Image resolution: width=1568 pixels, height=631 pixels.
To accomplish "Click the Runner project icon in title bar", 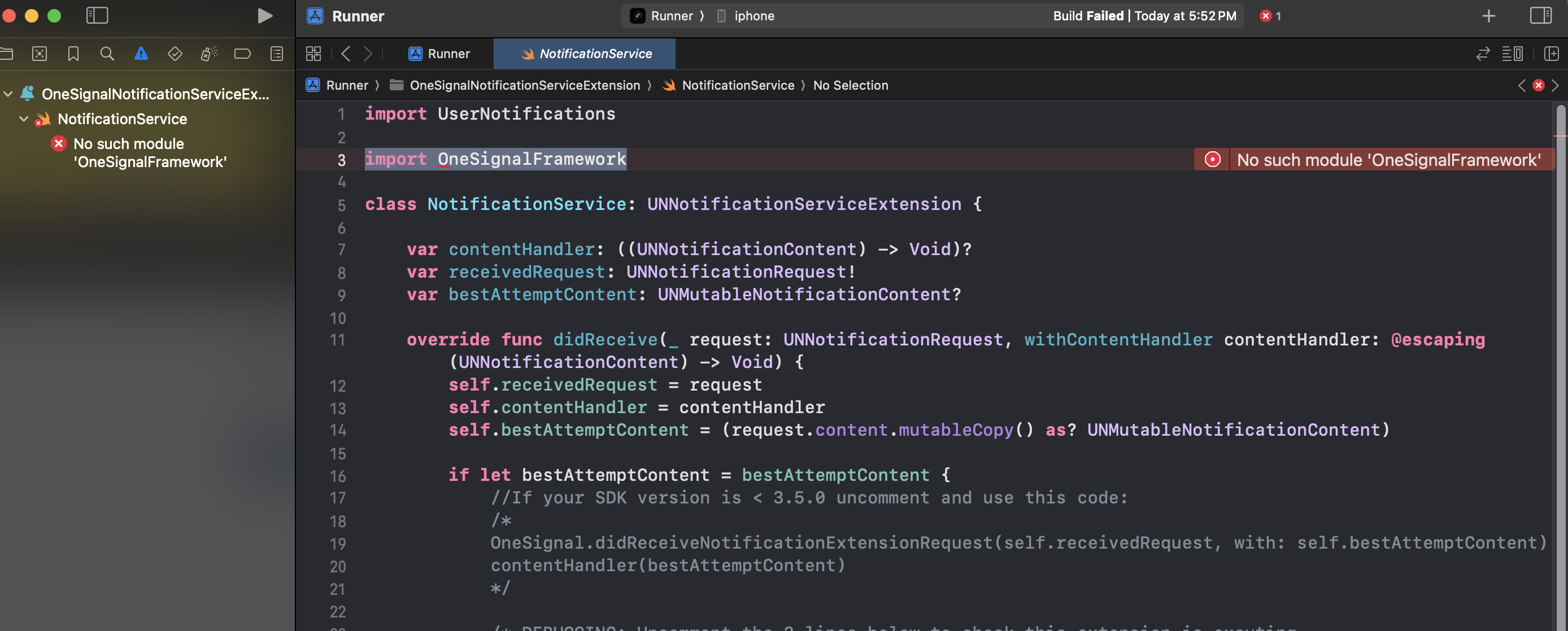I will [315, 16].
